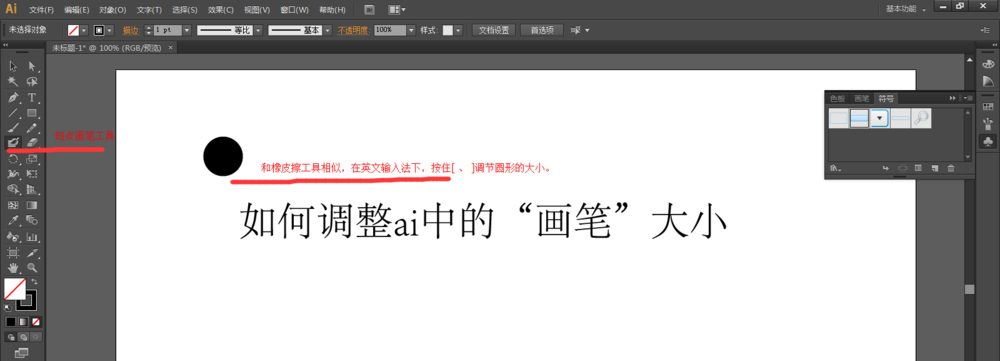Click the delete symbol trash icon

point(951,168)
